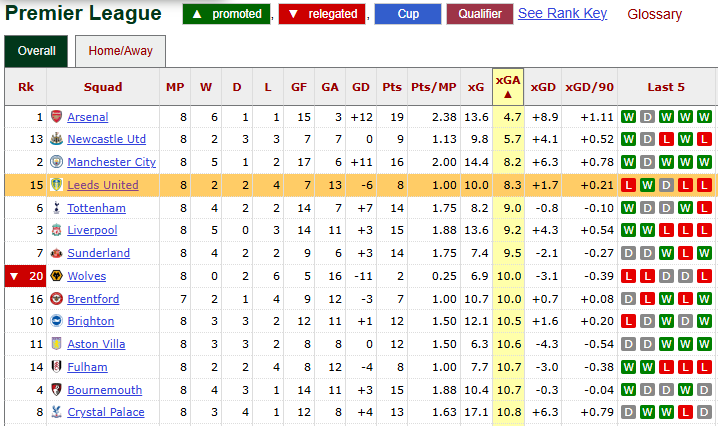Screen dimensions: 718x426
Task: Click the Manchester City crest icon
Action: pos(56,162)
